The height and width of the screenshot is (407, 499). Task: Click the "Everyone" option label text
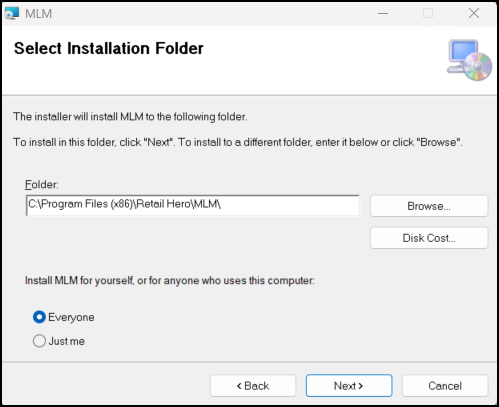point(71,317)
